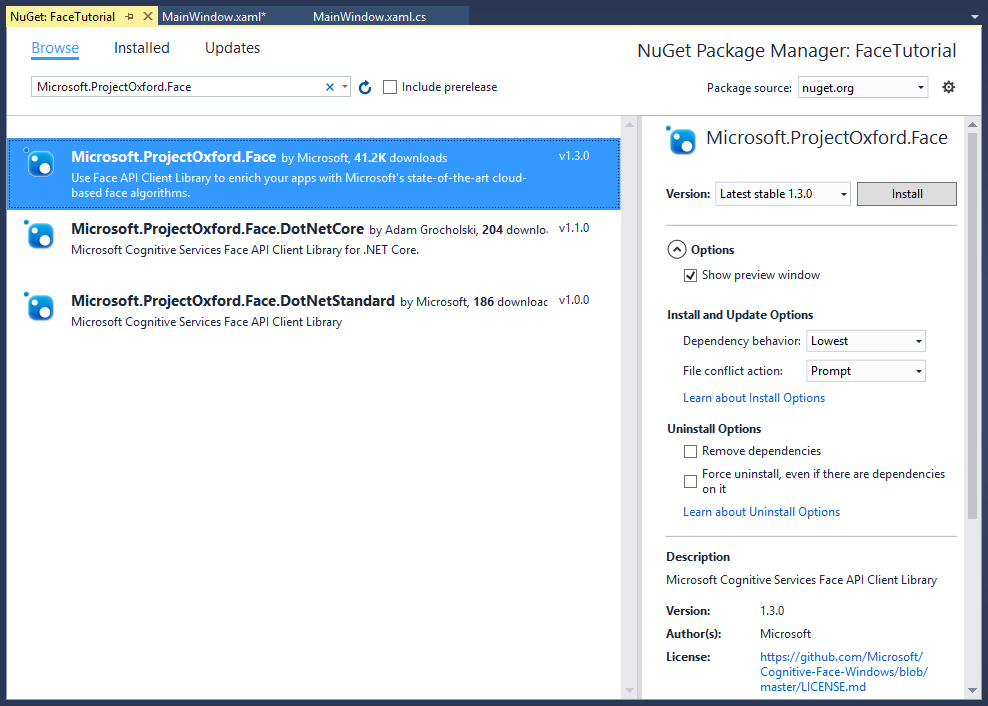Open Learn about Install Options link
The width and height of the screenshot is (988, 706).
754,398
